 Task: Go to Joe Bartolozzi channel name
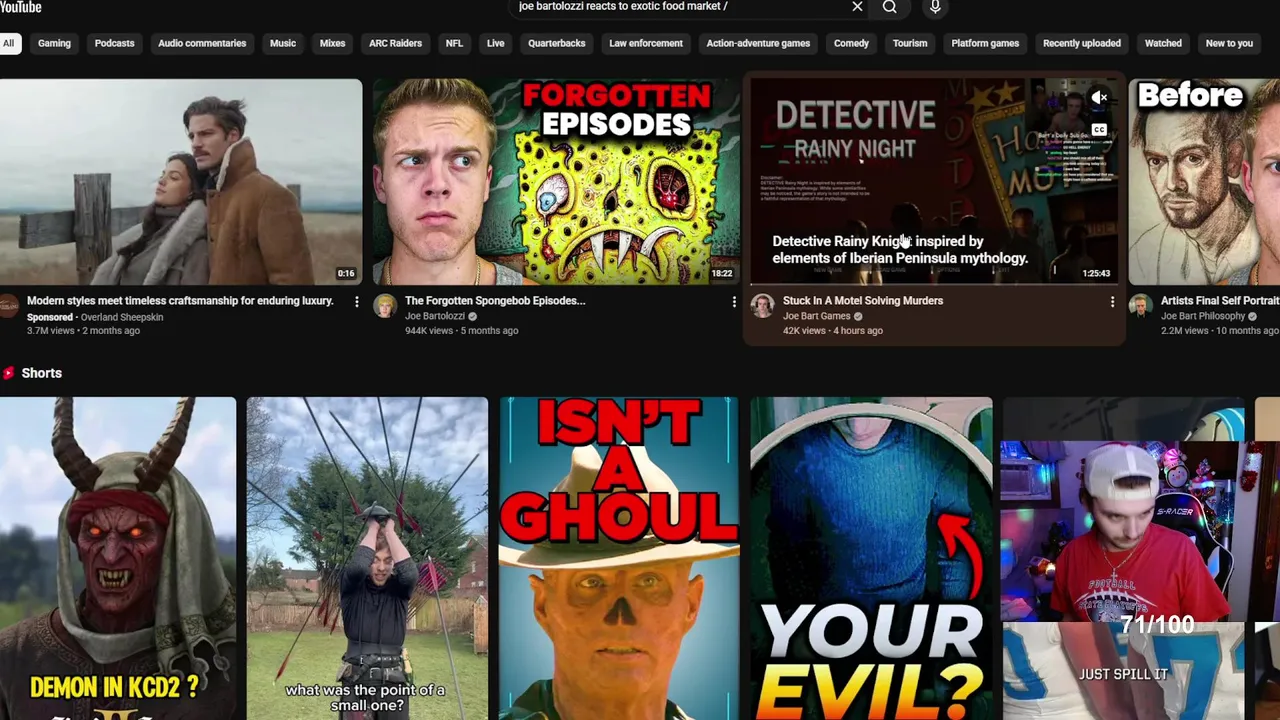point(435,316)
